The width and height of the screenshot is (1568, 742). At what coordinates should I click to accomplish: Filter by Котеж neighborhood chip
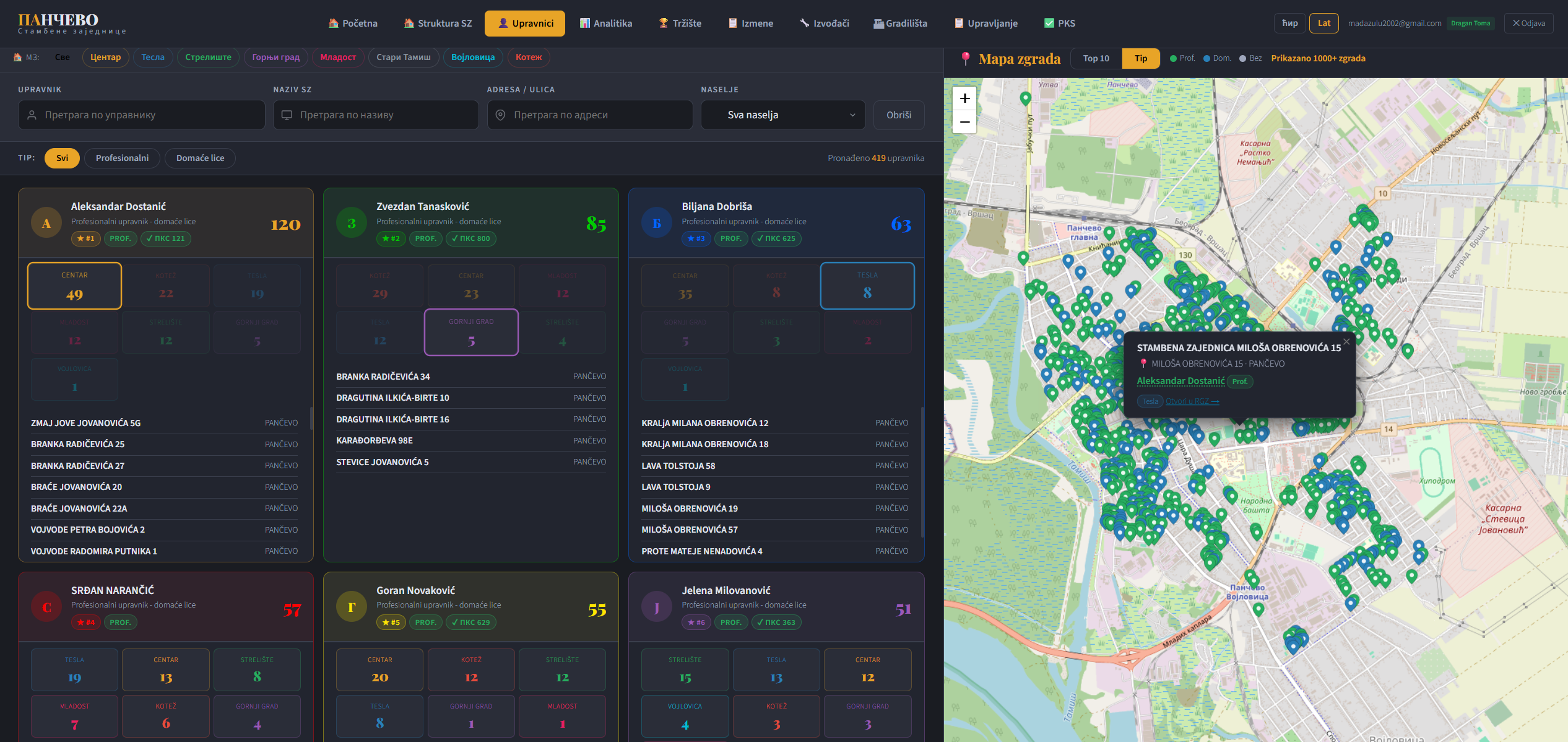tap(529, 58)
